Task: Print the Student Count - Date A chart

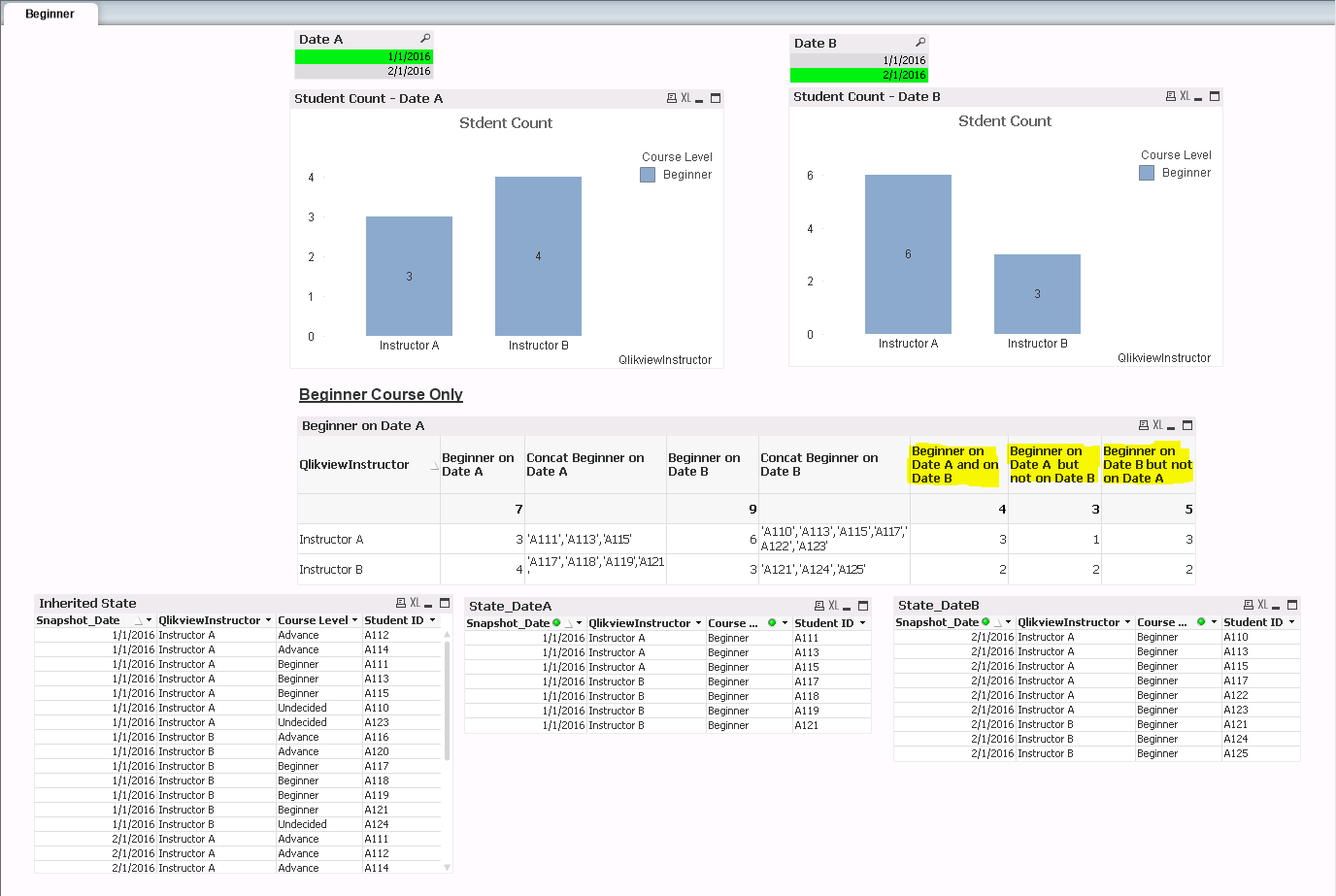Action: click(x=671, y=98)
